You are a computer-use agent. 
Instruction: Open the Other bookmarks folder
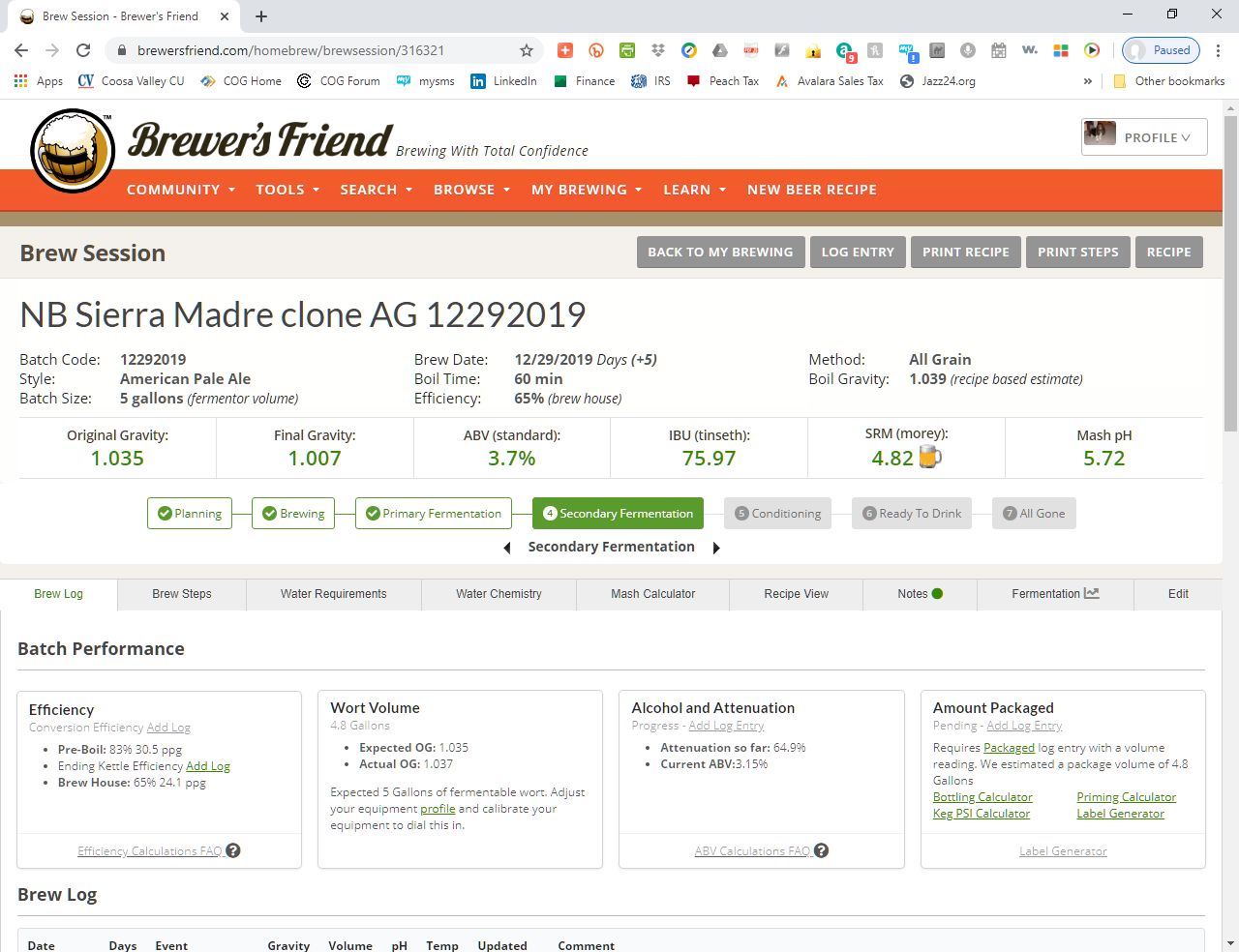coord(1169,81)
